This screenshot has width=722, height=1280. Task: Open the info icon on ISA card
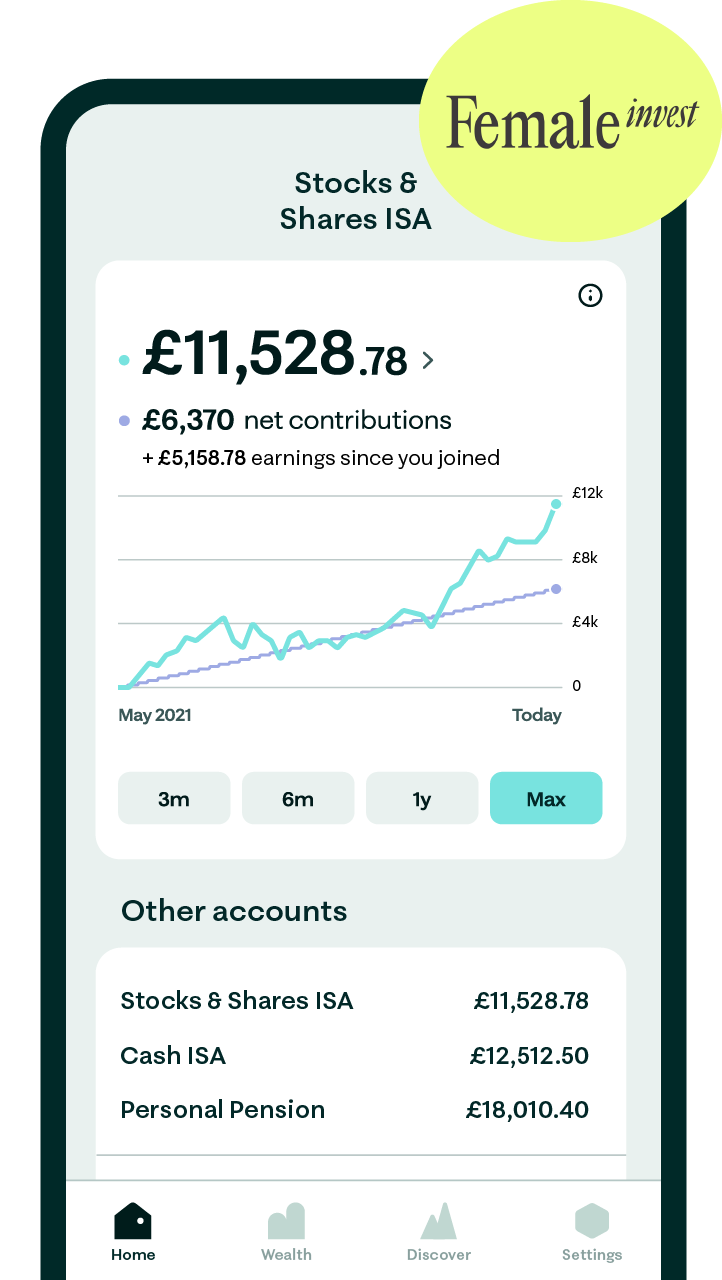click(591, 295)
